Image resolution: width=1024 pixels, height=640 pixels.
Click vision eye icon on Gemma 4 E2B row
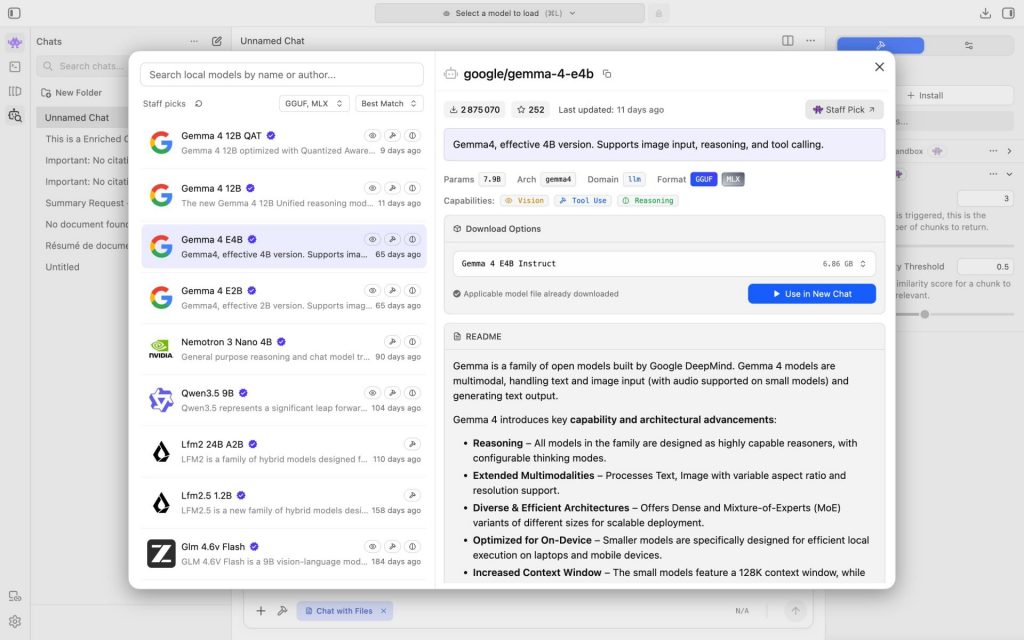[372, 291]
